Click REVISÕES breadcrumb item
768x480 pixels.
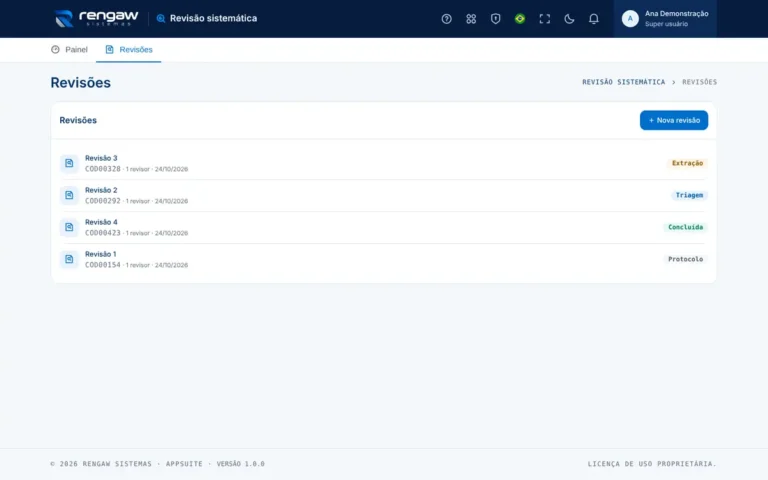(x=699, y=82)
